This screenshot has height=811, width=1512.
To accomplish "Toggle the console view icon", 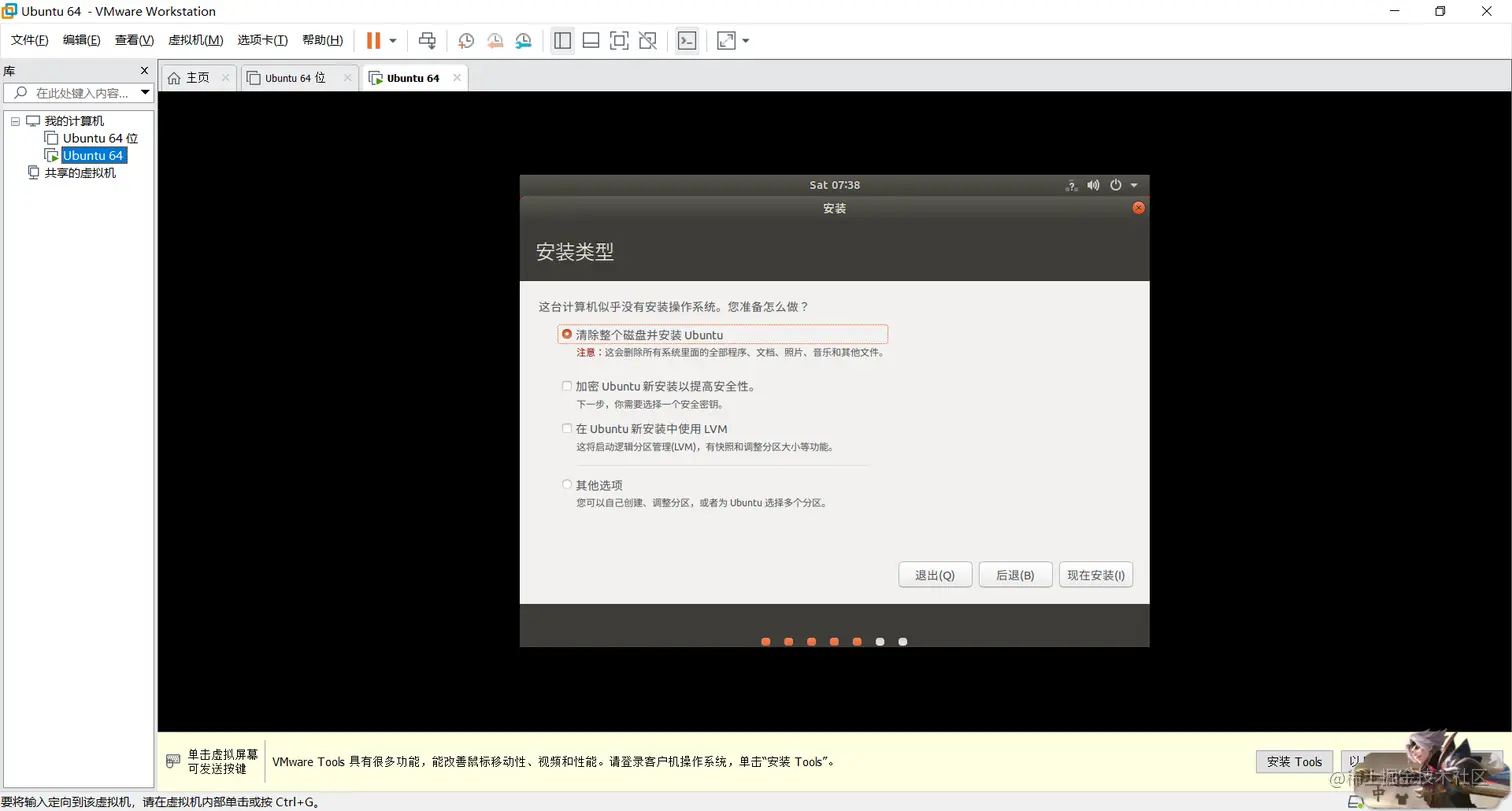I will click(687, 41).
